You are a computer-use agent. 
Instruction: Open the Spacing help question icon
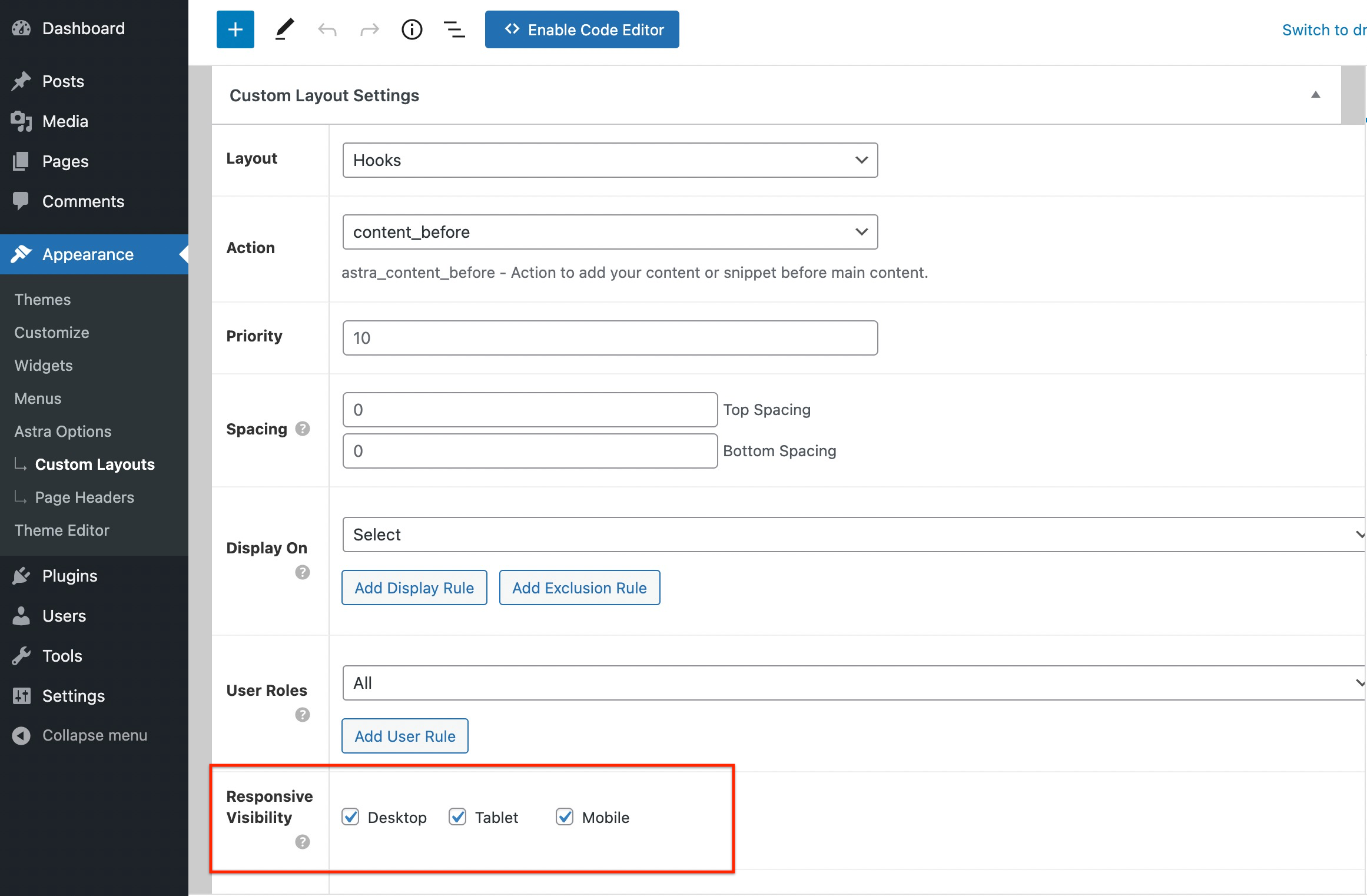[303, 429]
